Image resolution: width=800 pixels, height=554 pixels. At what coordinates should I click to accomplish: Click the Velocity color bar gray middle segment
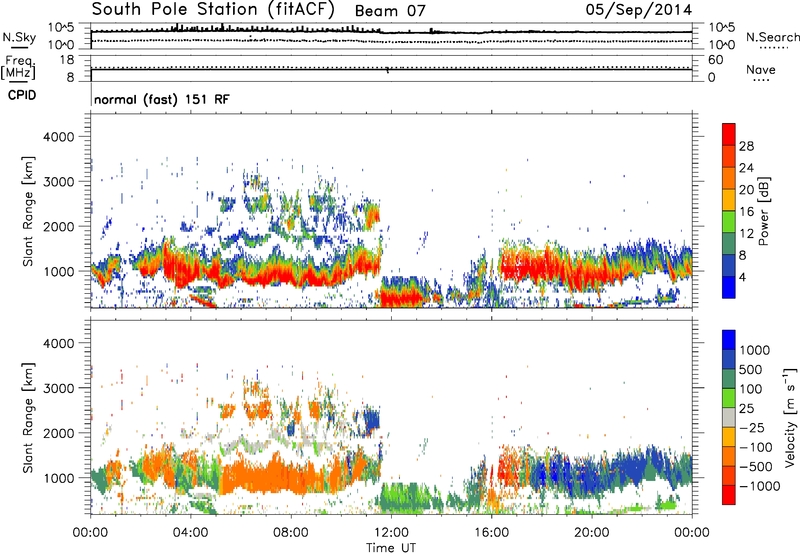(729, 418)
